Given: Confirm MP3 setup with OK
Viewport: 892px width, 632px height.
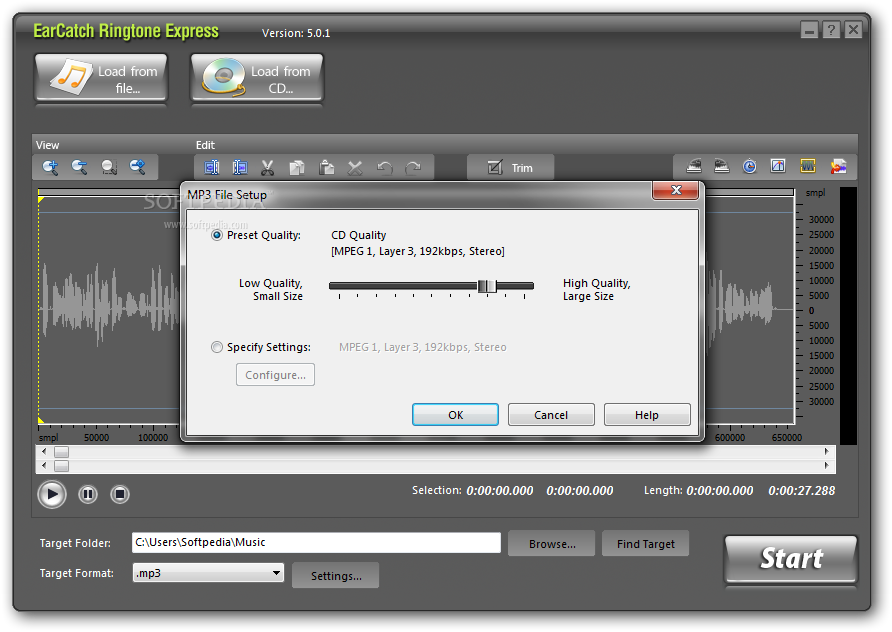Looking at the screenshot, I should [455, 415].
